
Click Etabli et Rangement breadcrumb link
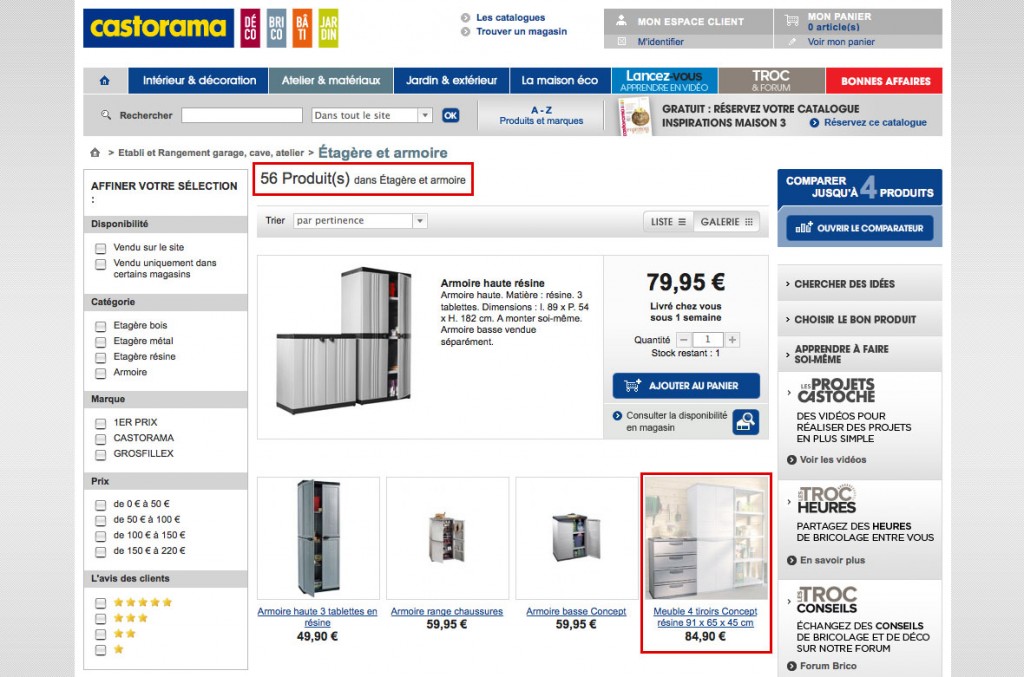(211, 153)
